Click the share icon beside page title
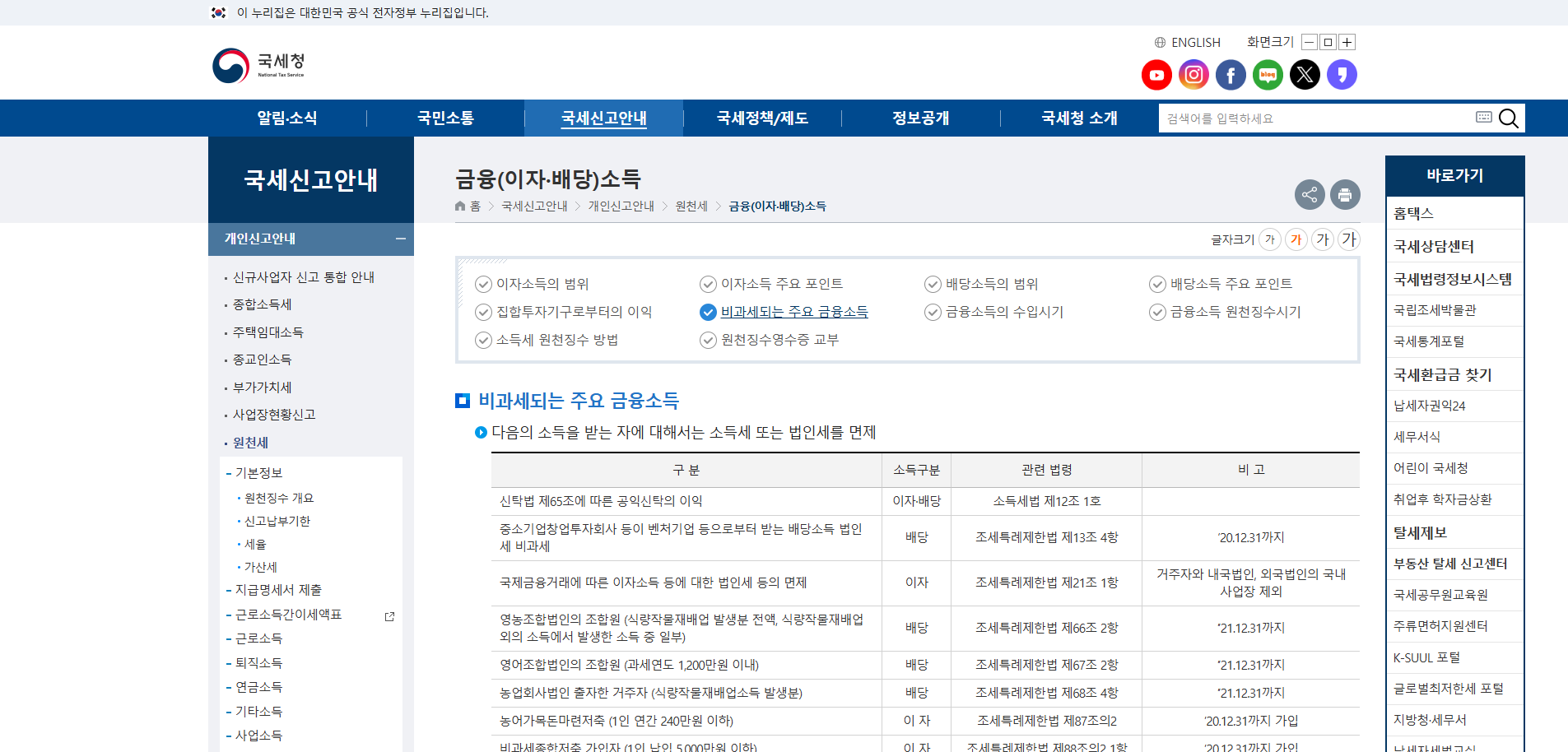Viewport: 1568px width, 752px height. coord(1310,195)
